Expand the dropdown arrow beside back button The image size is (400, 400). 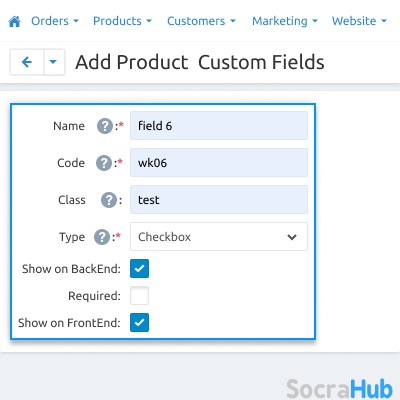[54, 62]
